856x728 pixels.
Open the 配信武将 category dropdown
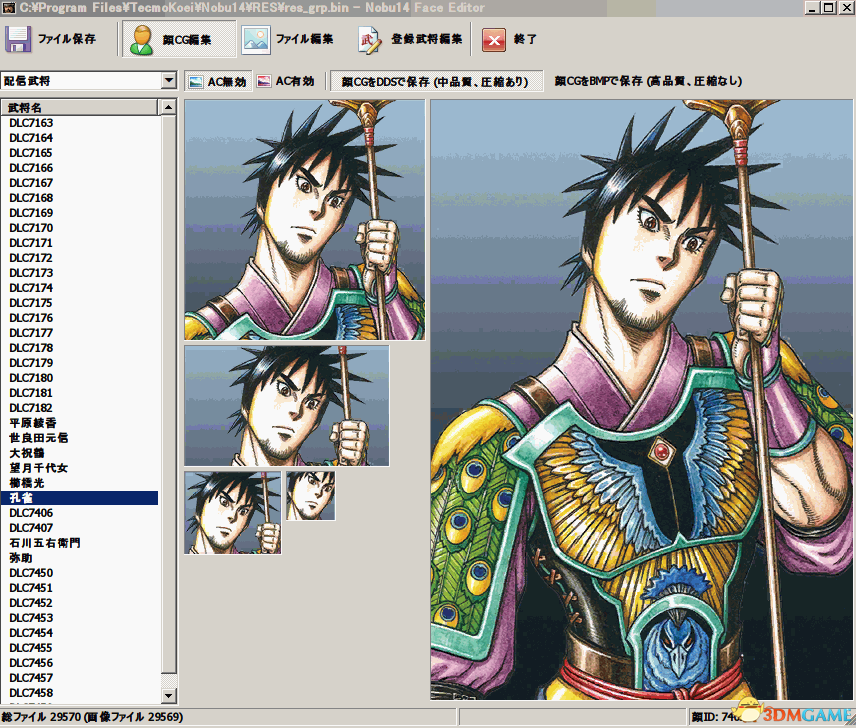[x=169, y=81]
